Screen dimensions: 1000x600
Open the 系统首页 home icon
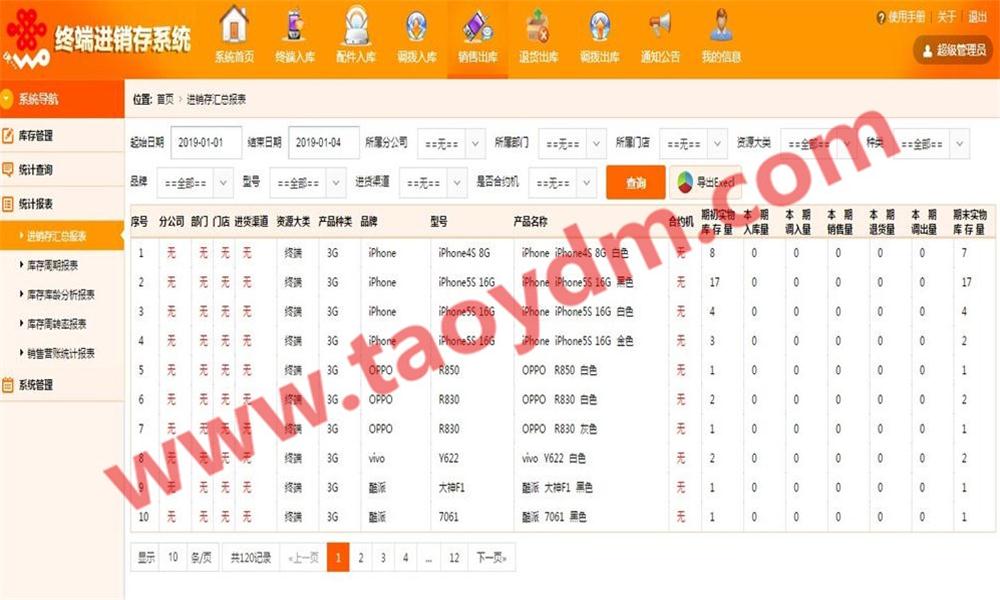pyautogui.click(x=234, y=26)
